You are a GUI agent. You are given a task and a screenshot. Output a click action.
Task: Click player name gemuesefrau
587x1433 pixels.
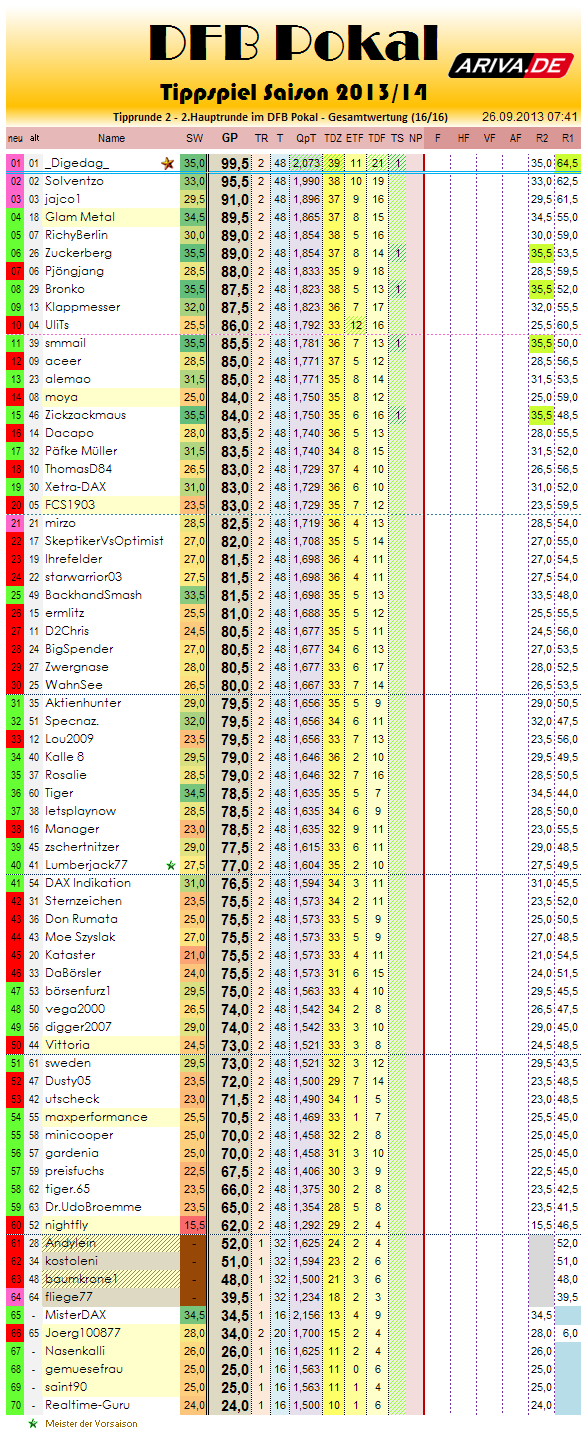click(x=84, y=1369)
